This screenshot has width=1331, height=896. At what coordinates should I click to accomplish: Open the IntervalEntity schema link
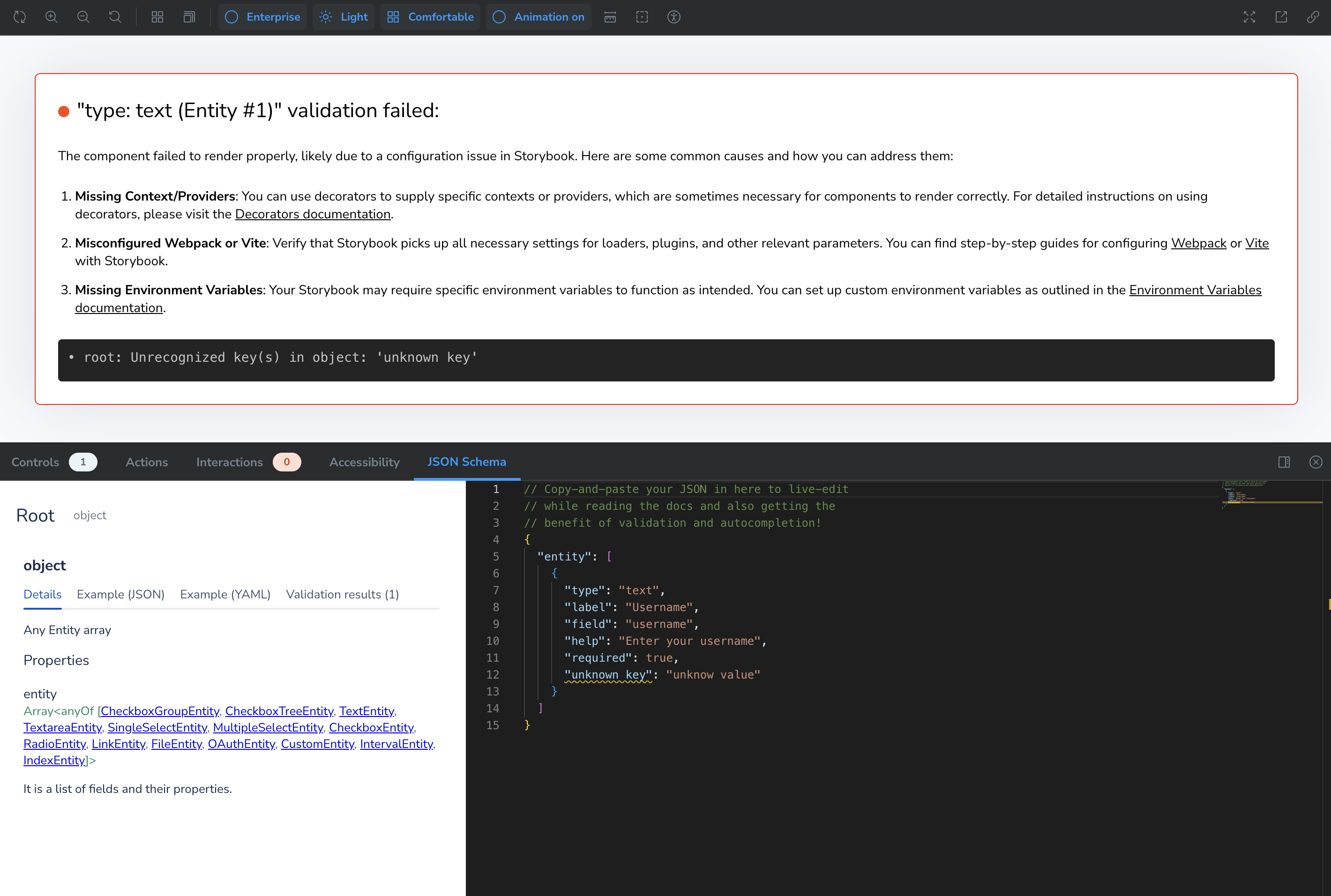(x=396, y=744)
